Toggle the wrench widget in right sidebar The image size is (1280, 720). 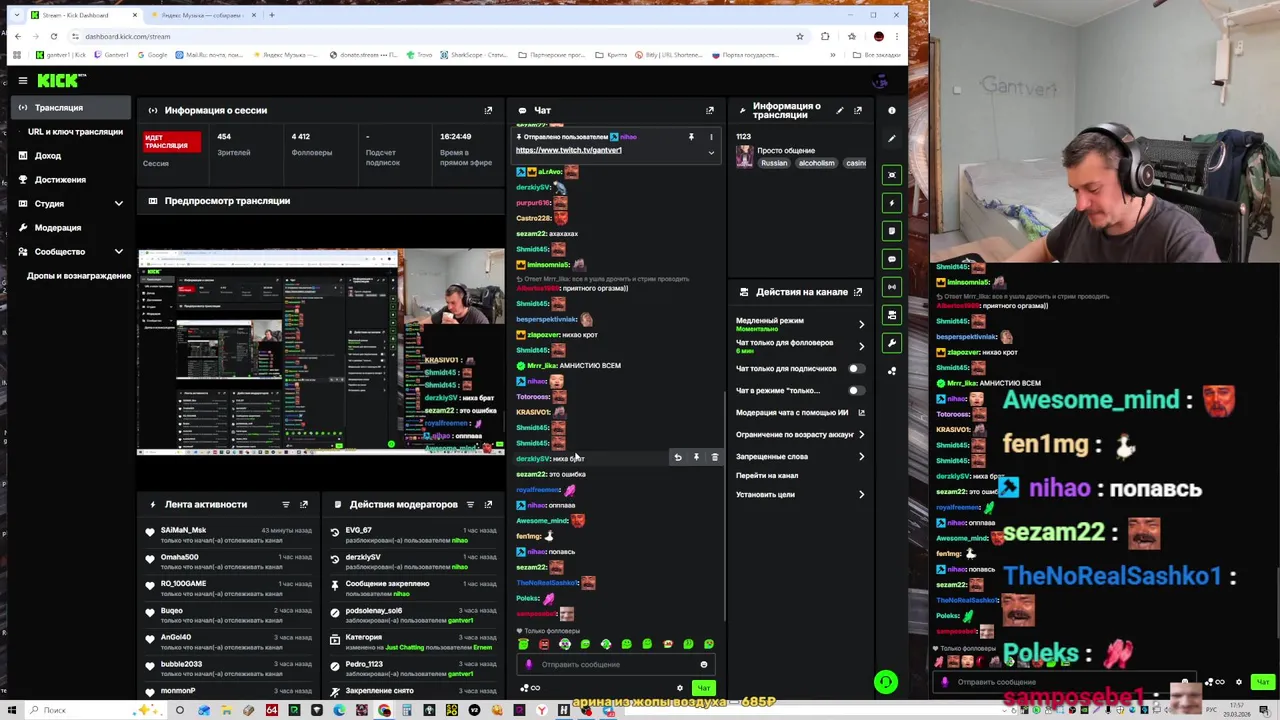click(892, 343)
